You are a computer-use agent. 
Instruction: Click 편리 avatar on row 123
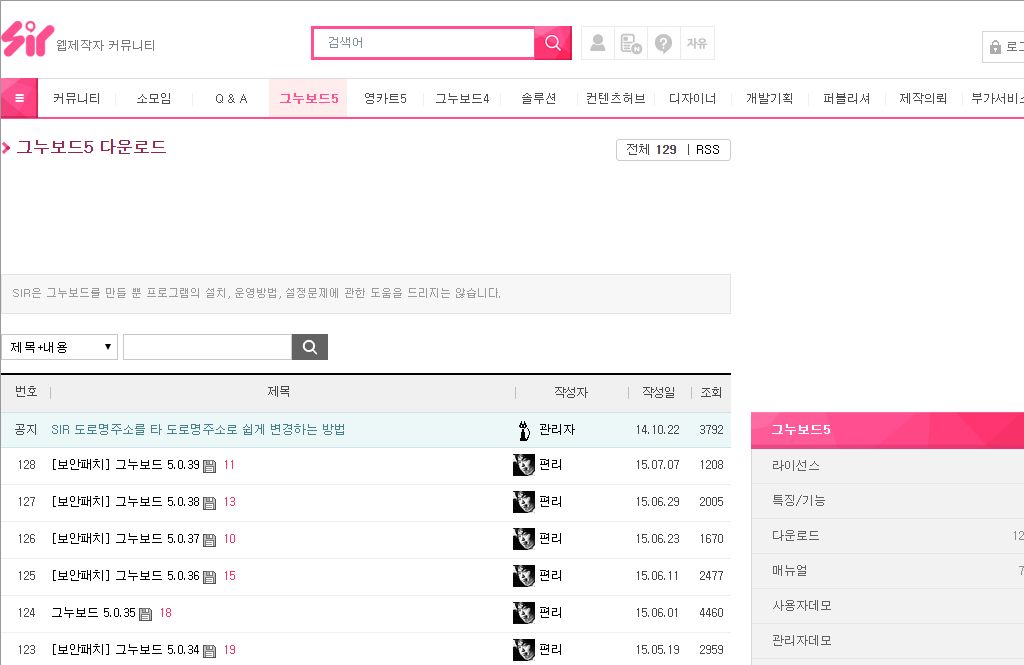524,649
